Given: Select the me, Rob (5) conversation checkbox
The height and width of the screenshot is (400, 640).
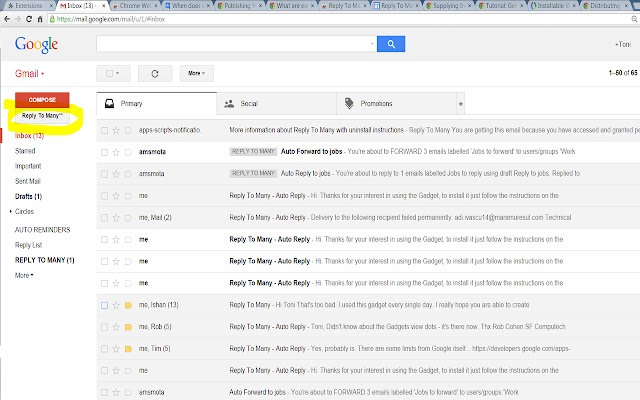Looking at the screenshot, I should (x=104, y=327).
